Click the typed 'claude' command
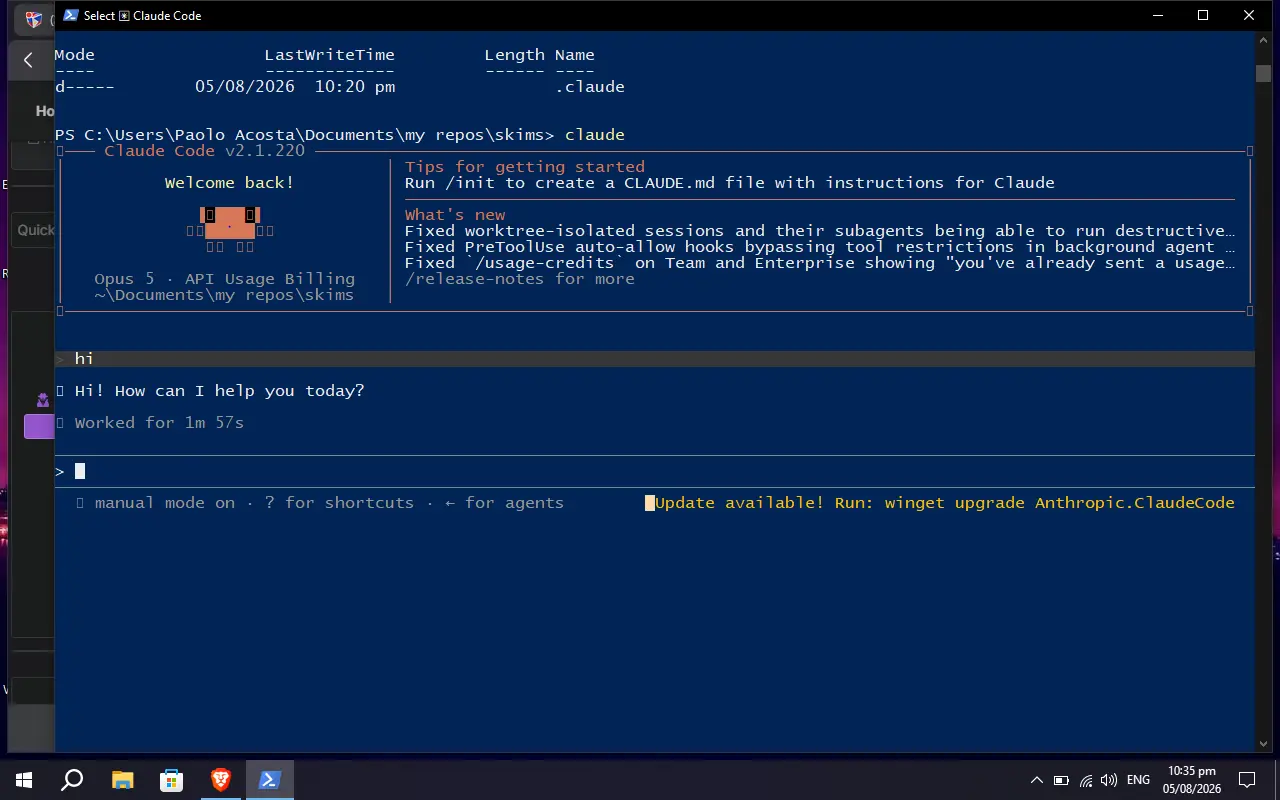1280x800 pixels. click(x=595, y=135)
